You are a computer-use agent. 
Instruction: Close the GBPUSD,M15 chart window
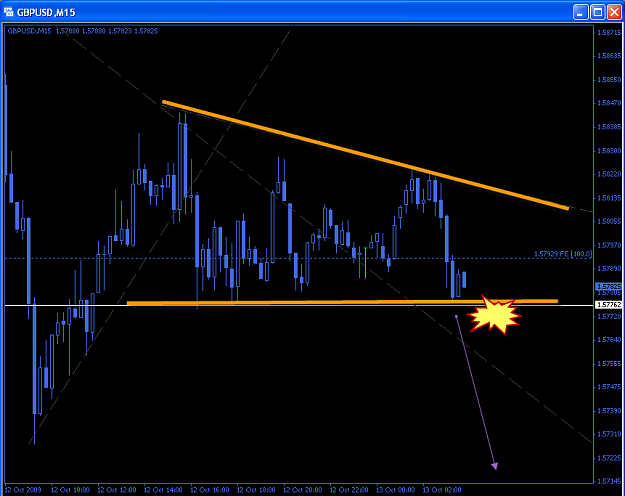tap(614, 12)
